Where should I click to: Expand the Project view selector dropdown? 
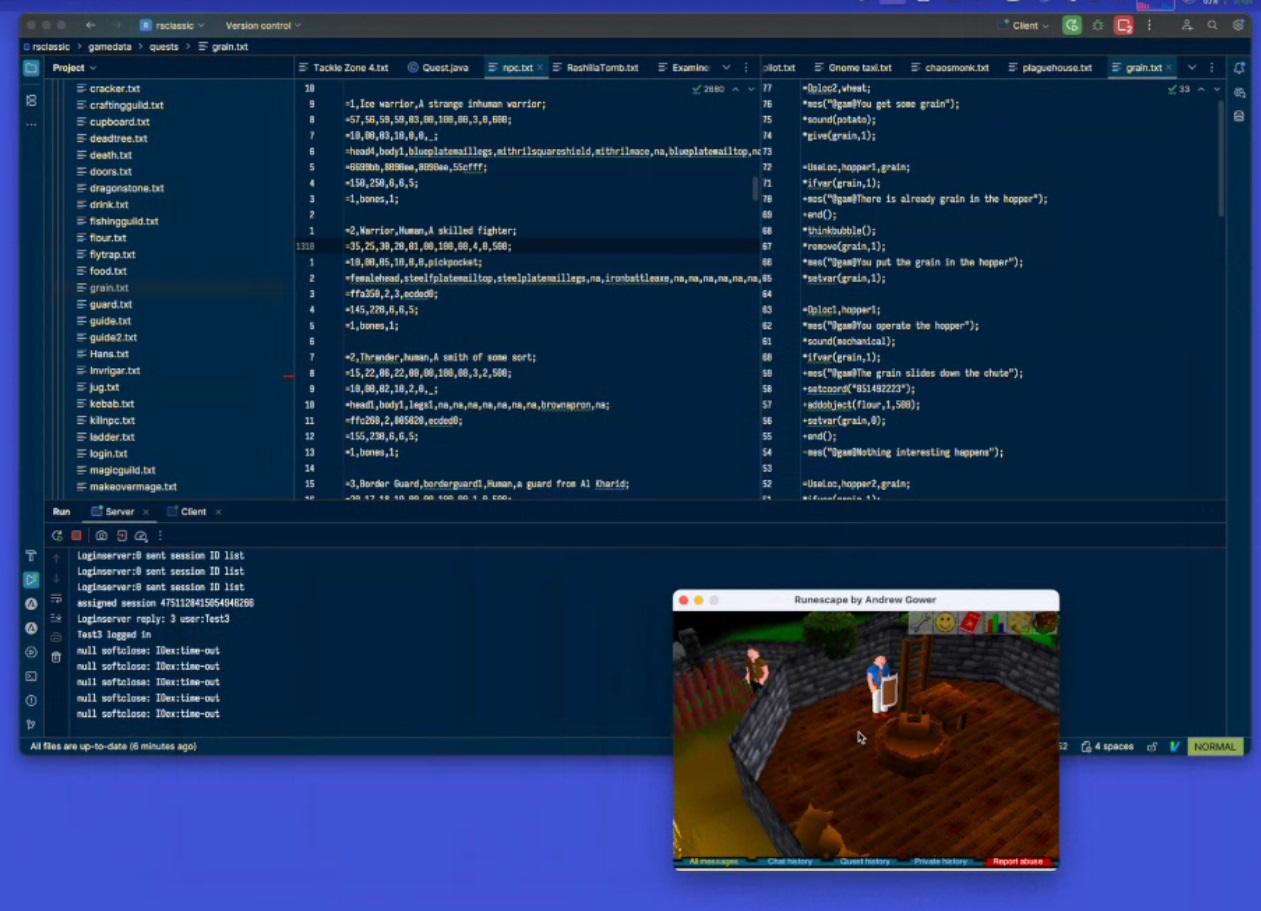[74, 68]
